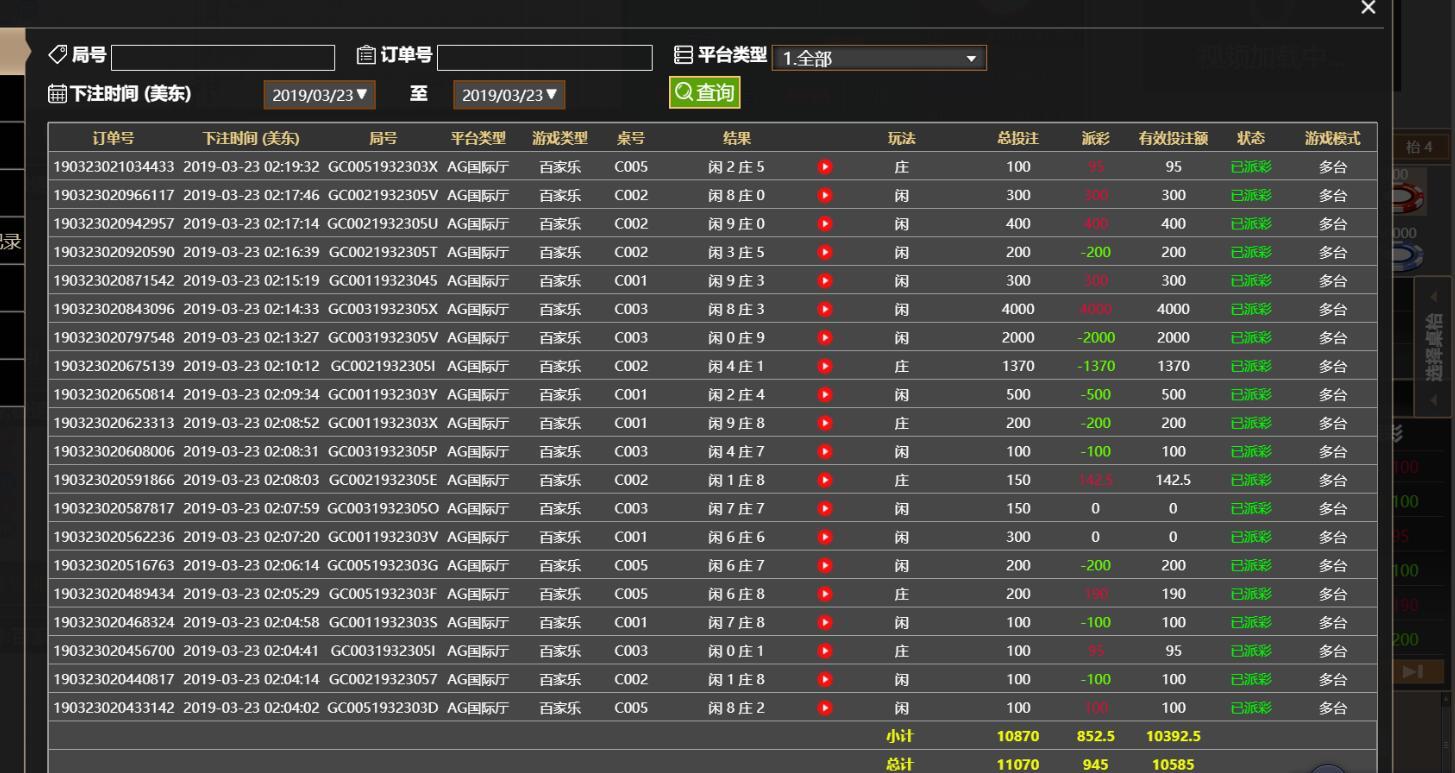
Task: Click the 派彩 column header
Action: [x=1095, y=139]
